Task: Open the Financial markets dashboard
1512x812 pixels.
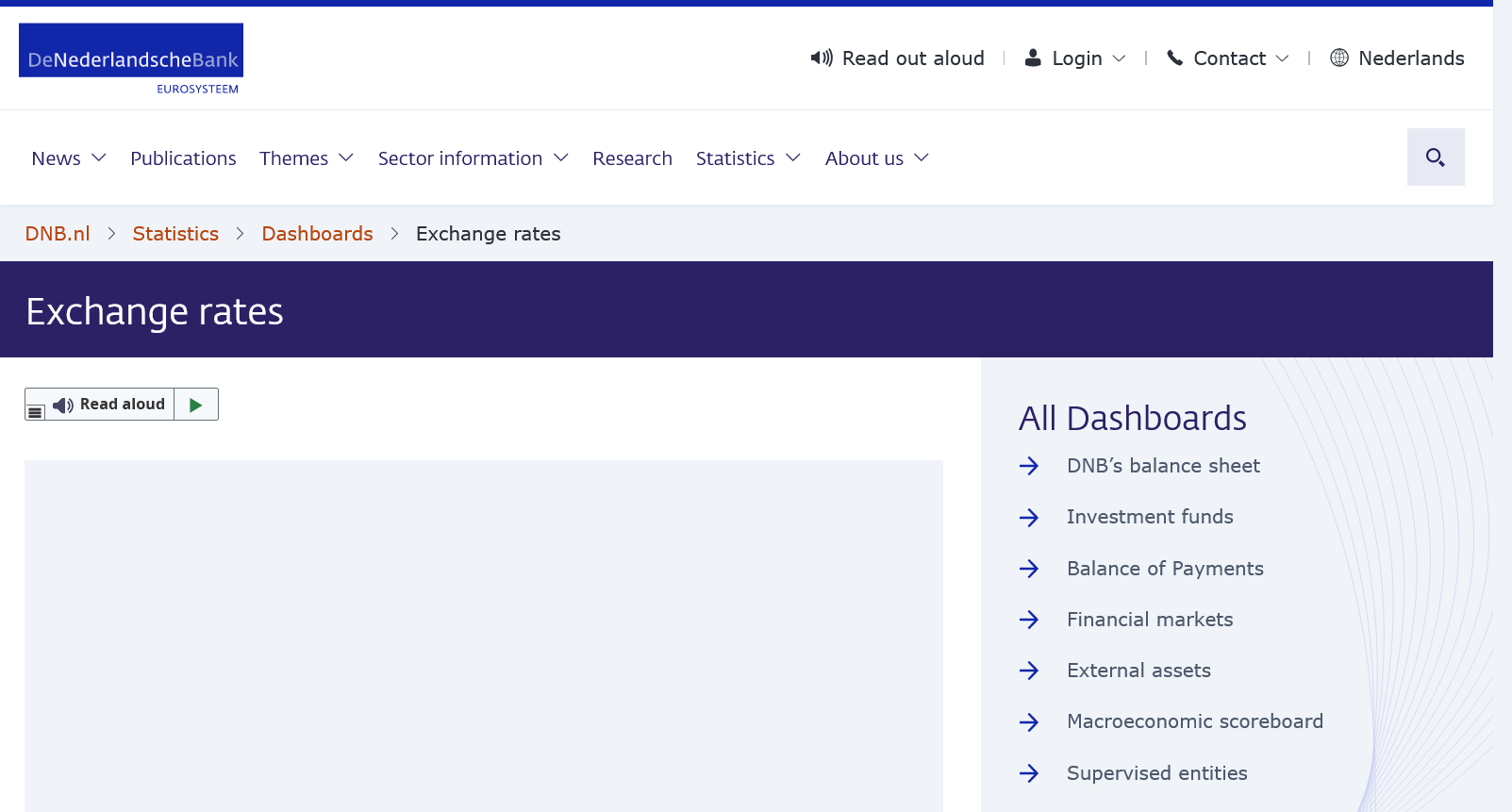Action: tap(1149, 620)
